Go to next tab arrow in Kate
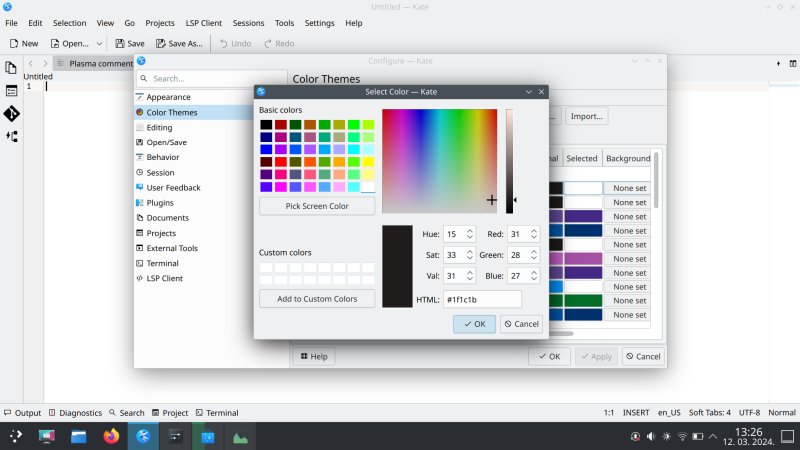Screen dimensions: 800x450 (45, 63)
